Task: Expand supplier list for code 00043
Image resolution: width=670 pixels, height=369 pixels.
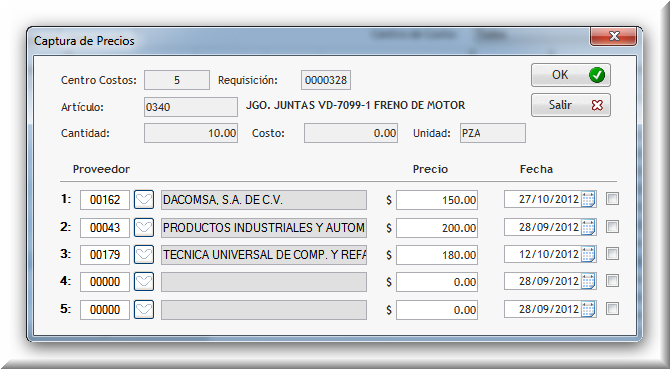Action: click(144, 228)
